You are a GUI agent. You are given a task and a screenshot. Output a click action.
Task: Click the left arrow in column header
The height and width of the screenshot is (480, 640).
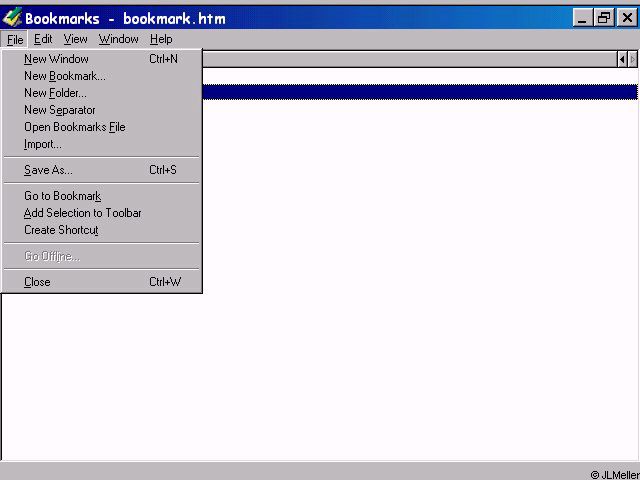pos(622,59)
